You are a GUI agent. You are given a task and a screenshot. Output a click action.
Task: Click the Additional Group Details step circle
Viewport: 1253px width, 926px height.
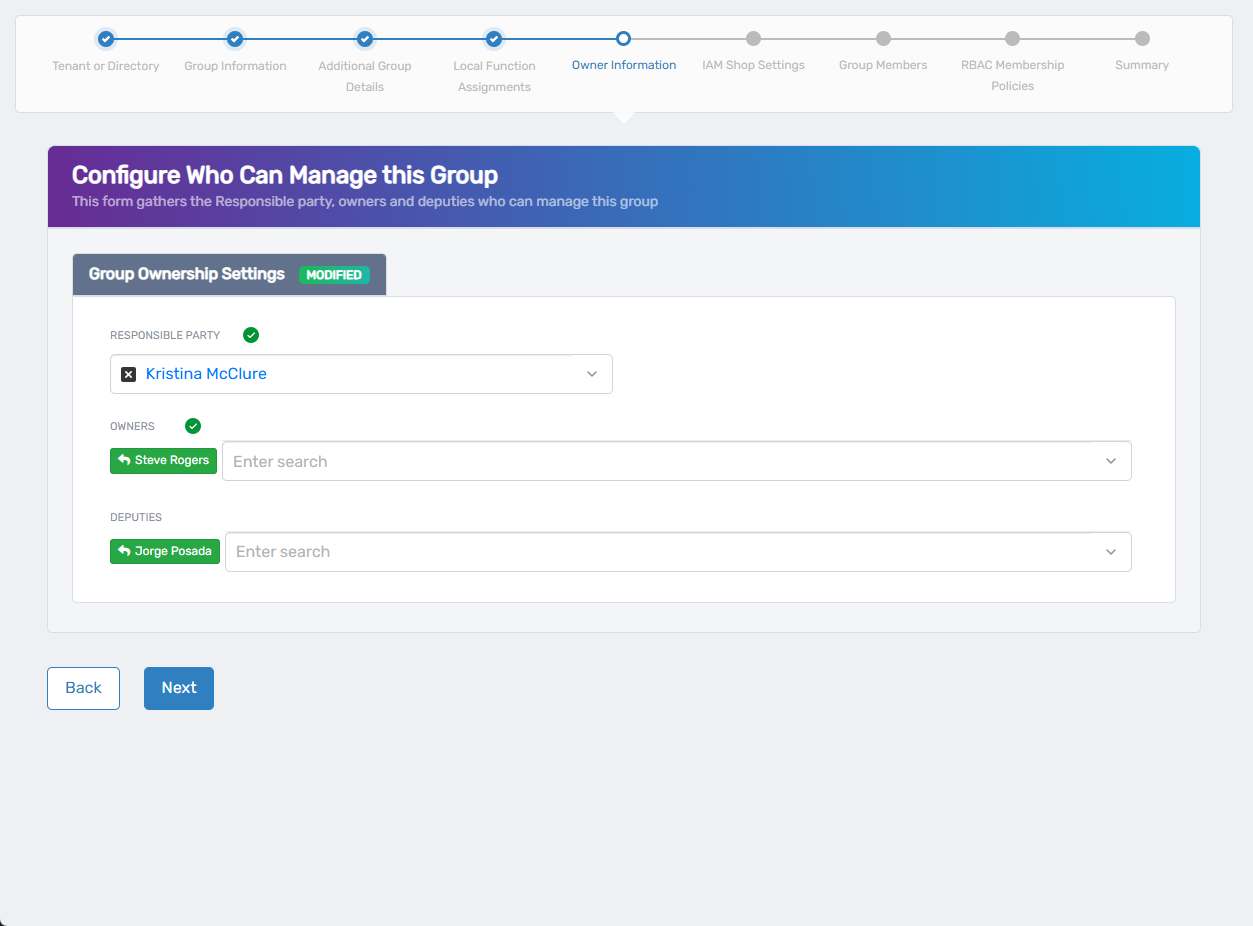tap(365, 39)
